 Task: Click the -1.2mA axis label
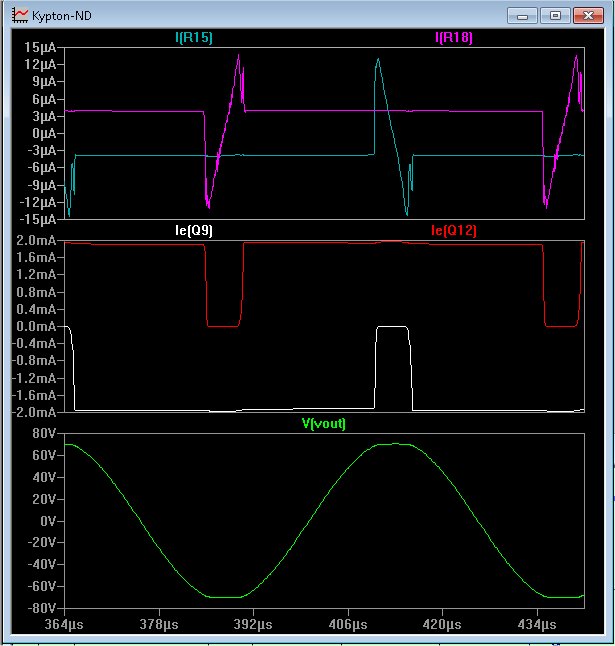click(x=34, y=378)
